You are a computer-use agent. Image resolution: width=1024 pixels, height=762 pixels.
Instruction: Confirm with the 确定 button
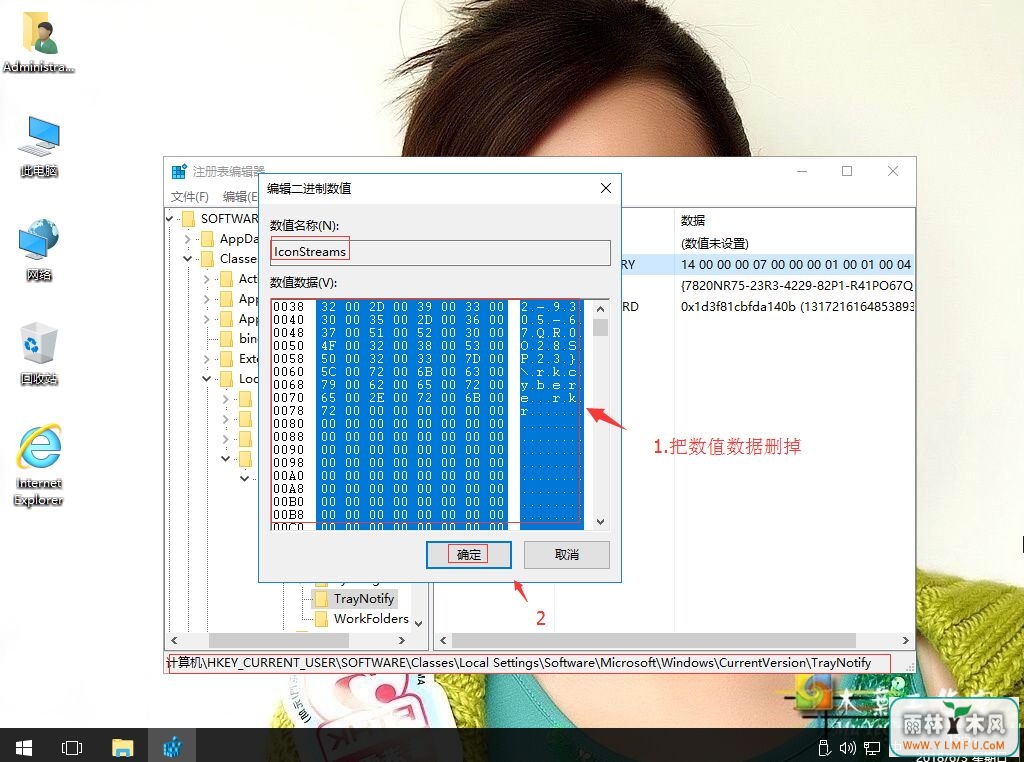[x=468, y=554]
